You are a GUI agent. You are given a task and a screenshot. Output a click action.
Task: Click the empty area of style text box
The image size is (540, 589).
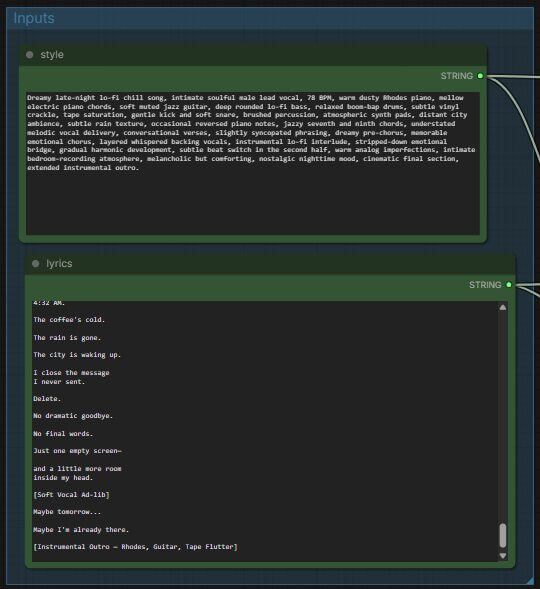pos(253,203)
